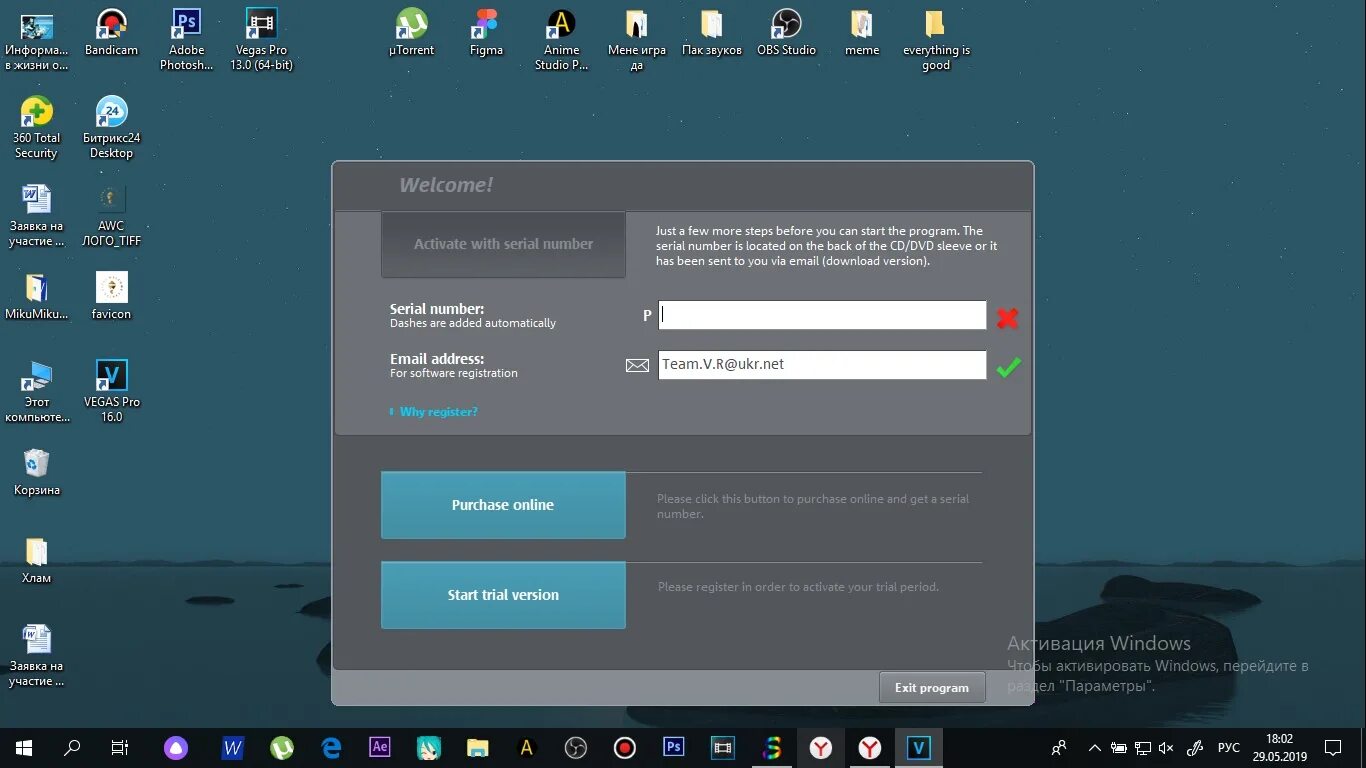Viewport: 1366px width, 768px height.
Task: Open the Windows Start menu
Action: point(24,747)
